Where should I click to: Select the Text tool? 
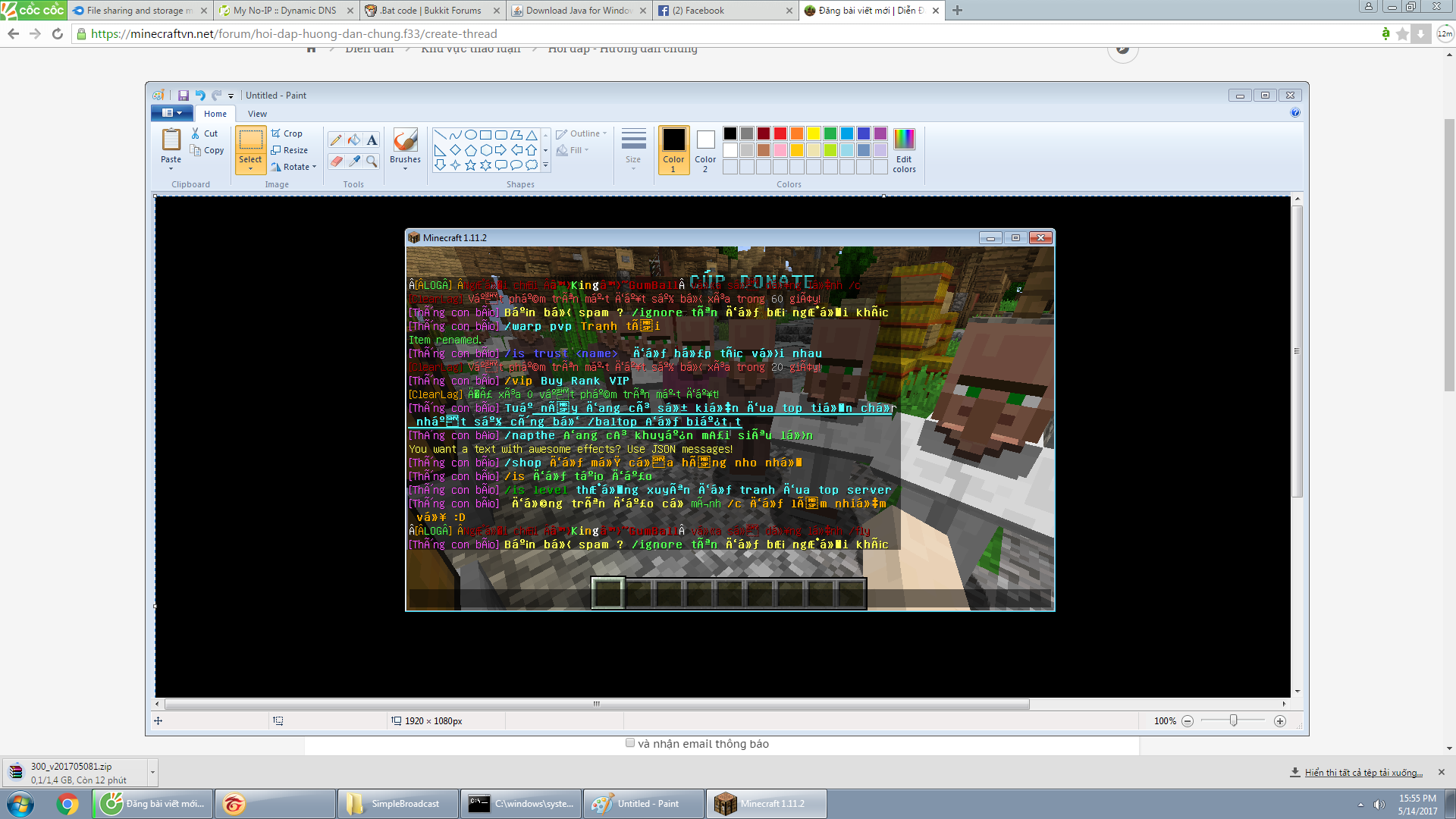tap(372, 140)
